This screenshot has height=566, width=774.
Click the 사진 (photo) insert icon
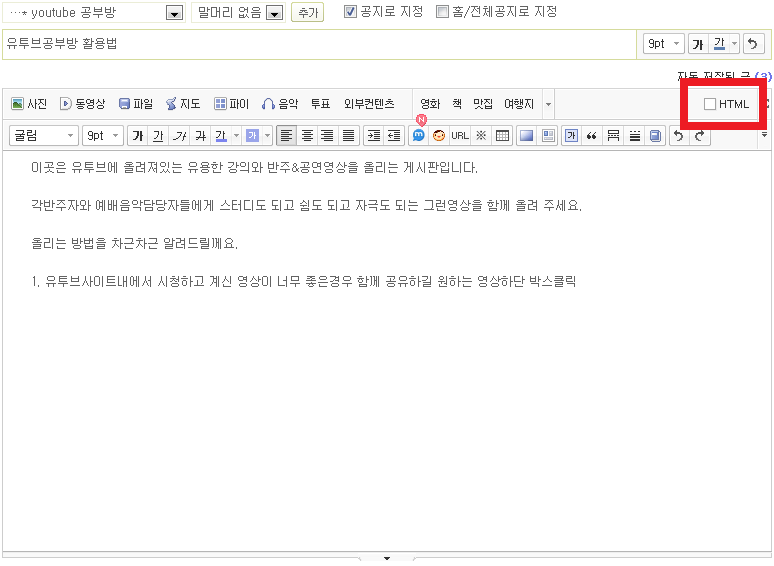(x=29, y=104)
